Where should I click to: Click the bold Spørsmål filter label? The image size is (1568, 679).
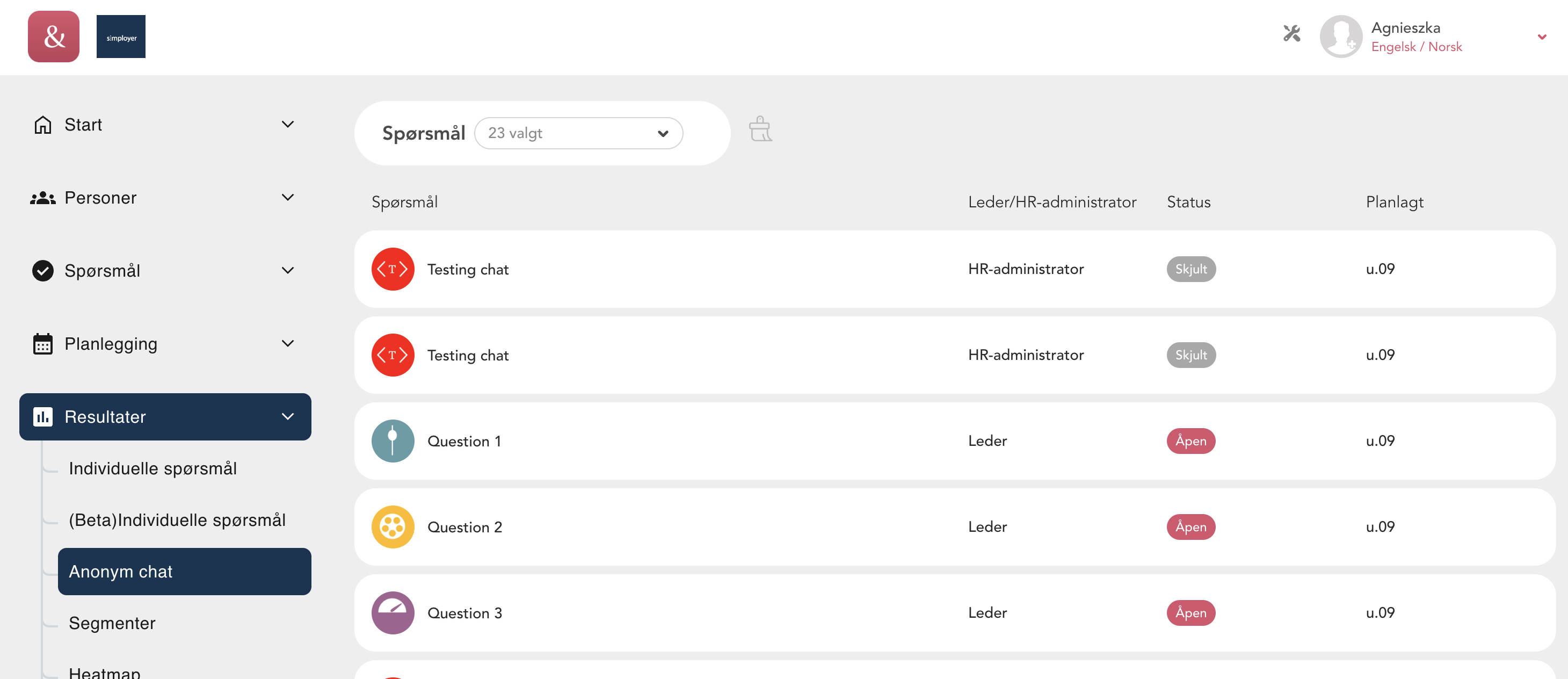[x=423, y=133]
